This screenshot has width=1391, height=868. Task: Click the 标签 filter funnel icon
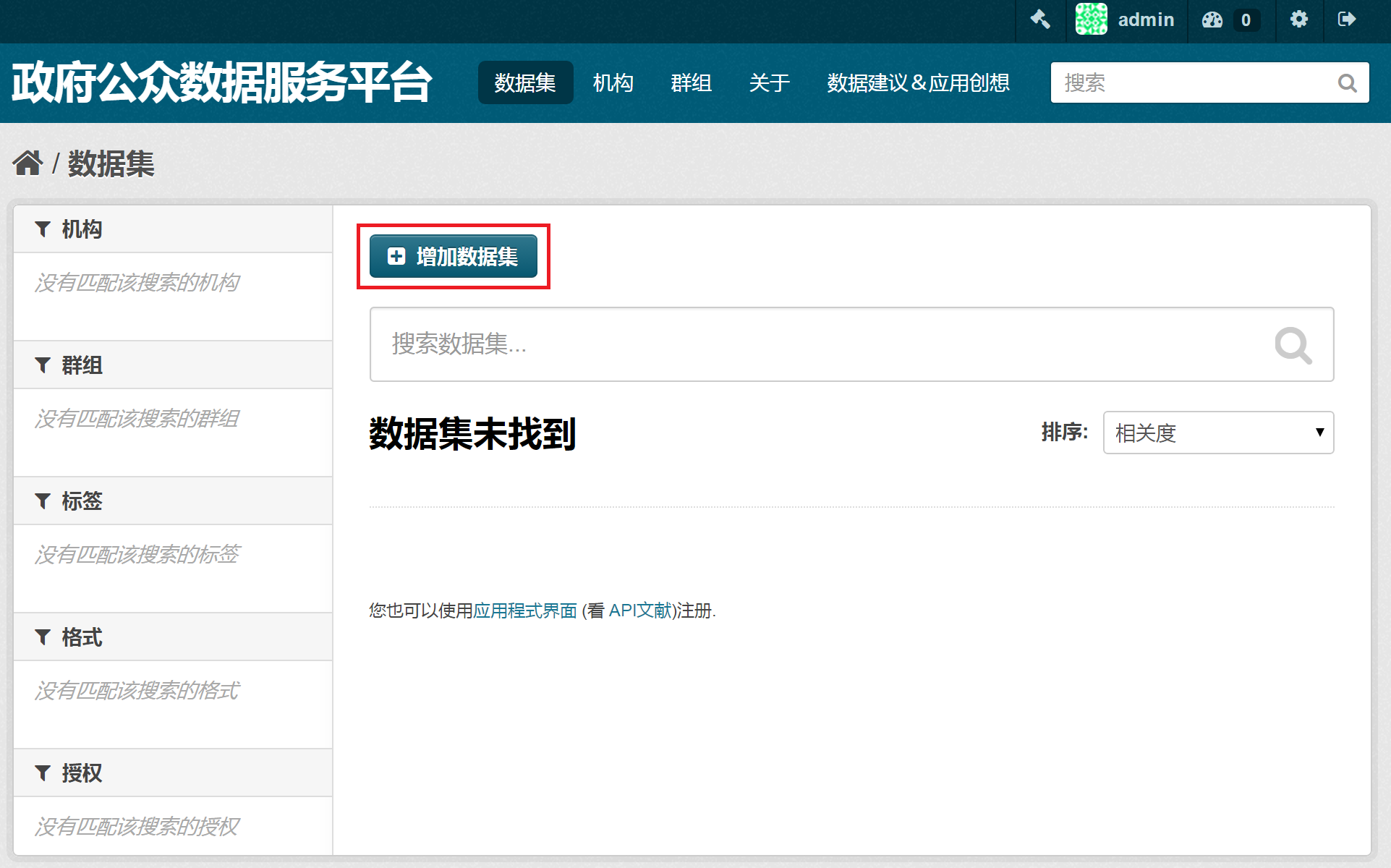click(43, 501)
